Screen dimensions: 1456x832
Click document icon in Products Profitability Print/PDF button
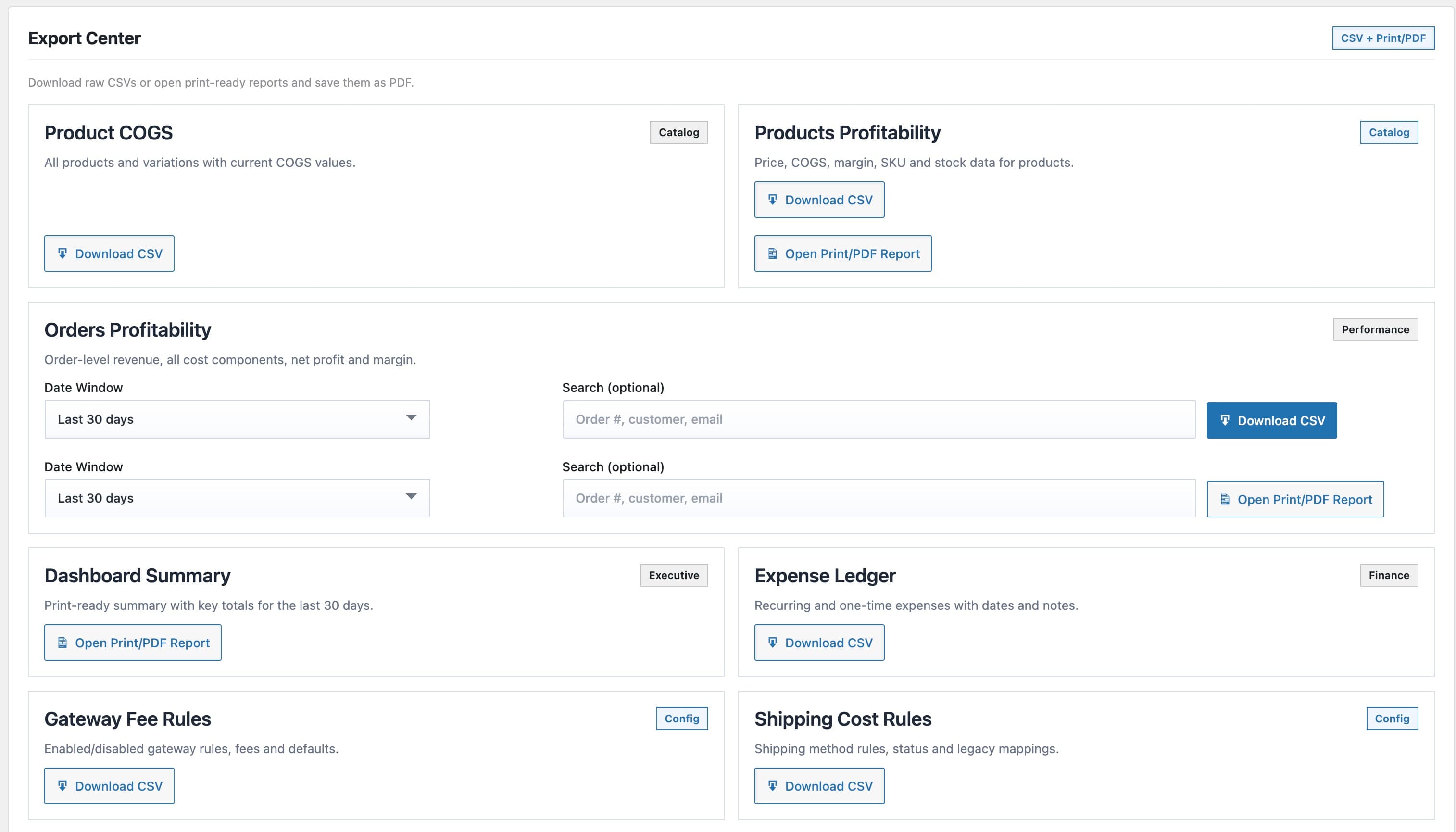click(x=772, y=253)
